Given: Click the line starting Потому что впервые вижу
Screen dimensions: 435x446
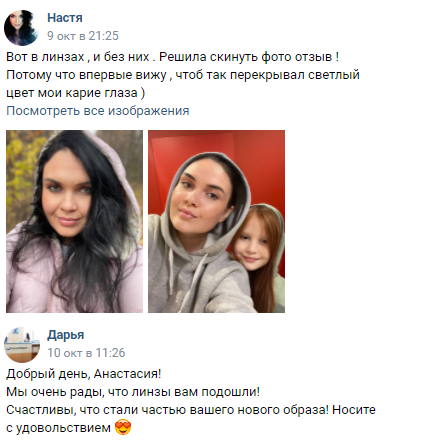Looking at the screenshot, I should click(183, 75).
